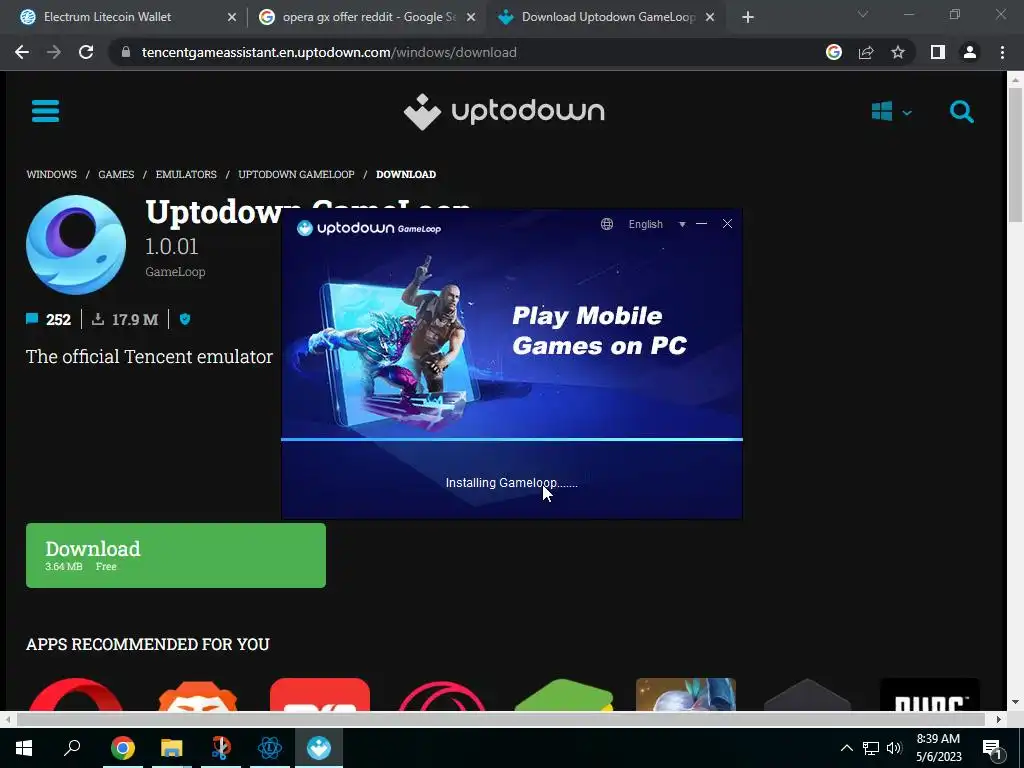
Task: Close the GameLoop installer window
Action: coord(728,224)
